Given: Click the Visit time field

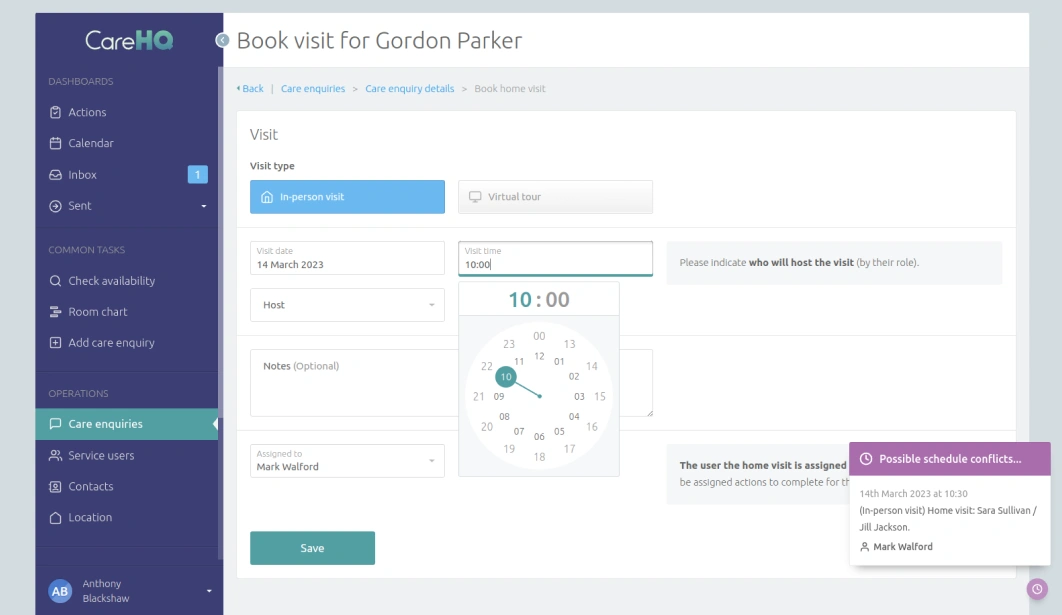Looking at the screenshot, I should tap(555, 258).
